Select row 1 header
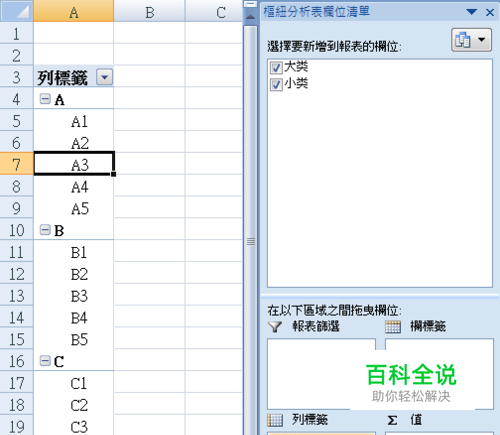500x435 pixels. (x=16, y=33)
